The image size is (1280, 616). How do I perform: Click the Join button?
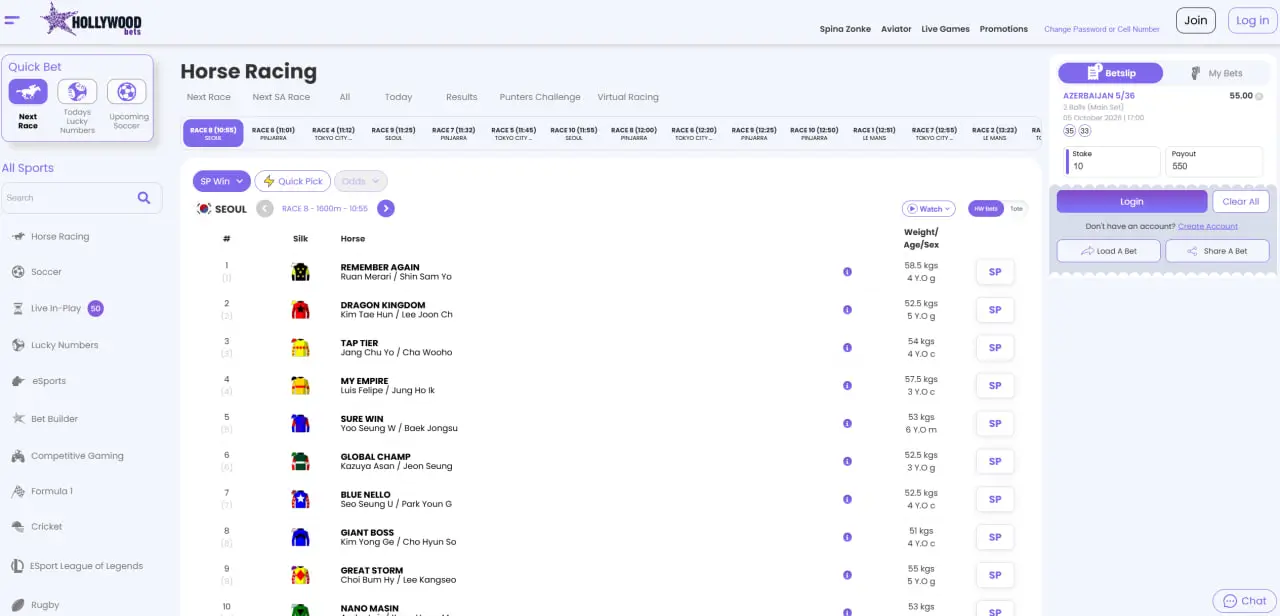[1196, 20]
